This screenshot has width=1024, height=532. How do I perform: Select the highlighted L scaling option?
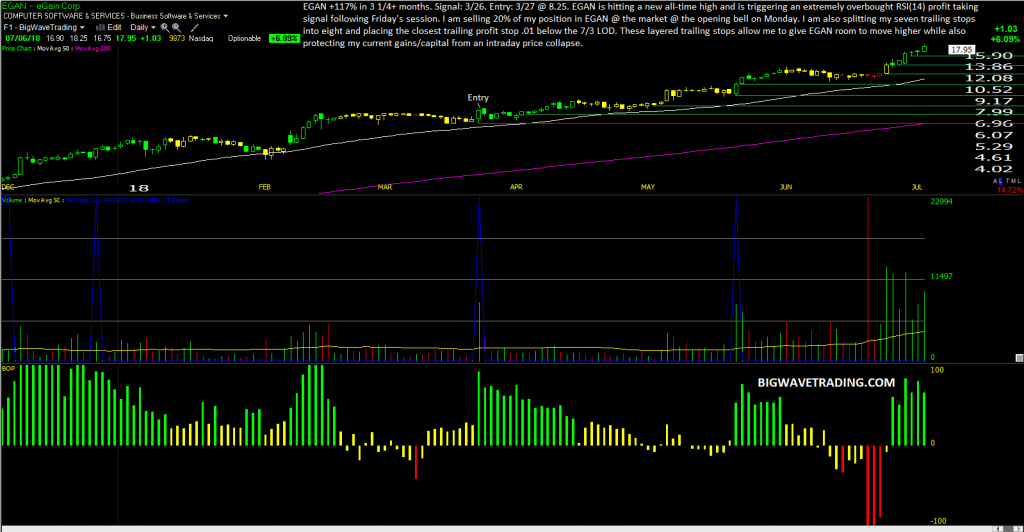coord(1000,181)
